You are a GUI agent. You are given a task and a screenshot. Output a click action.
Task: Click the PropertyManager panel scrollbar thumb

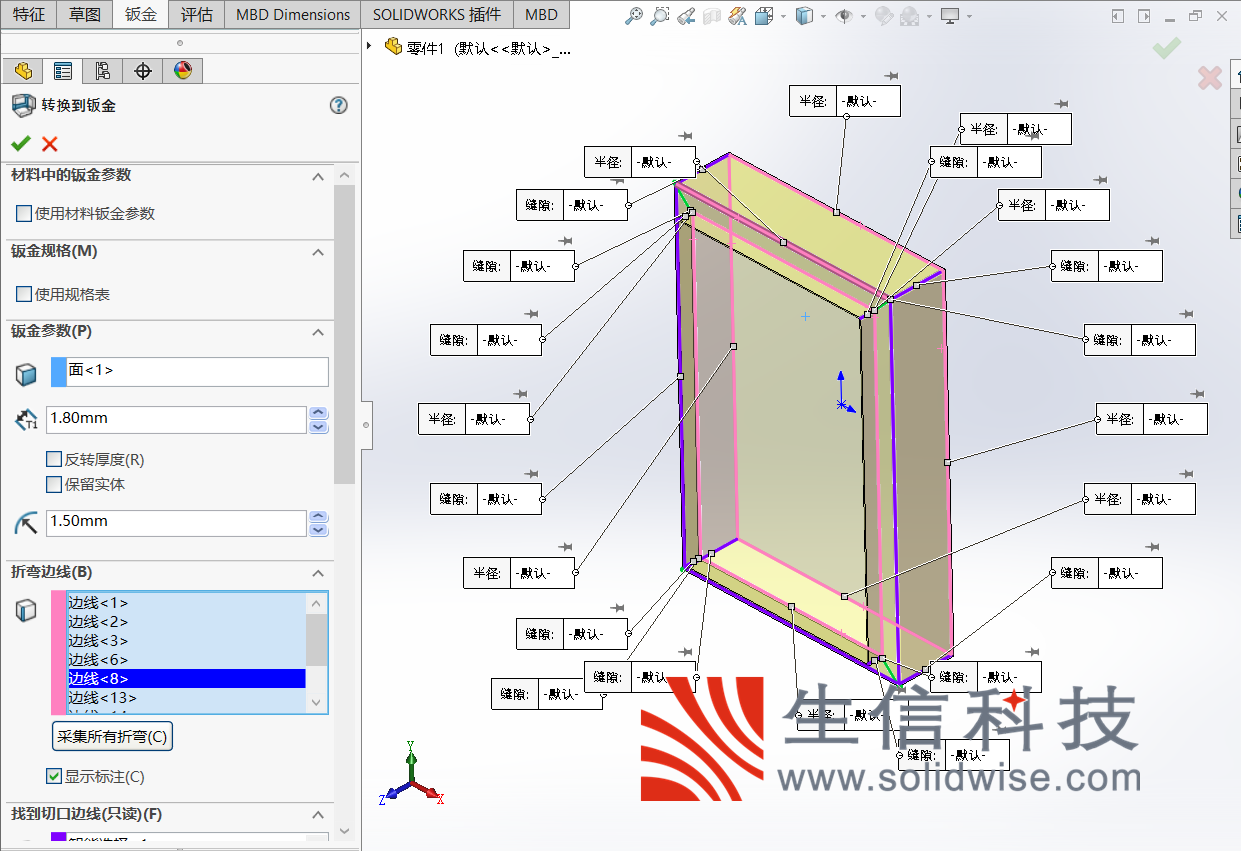(344, 335)
